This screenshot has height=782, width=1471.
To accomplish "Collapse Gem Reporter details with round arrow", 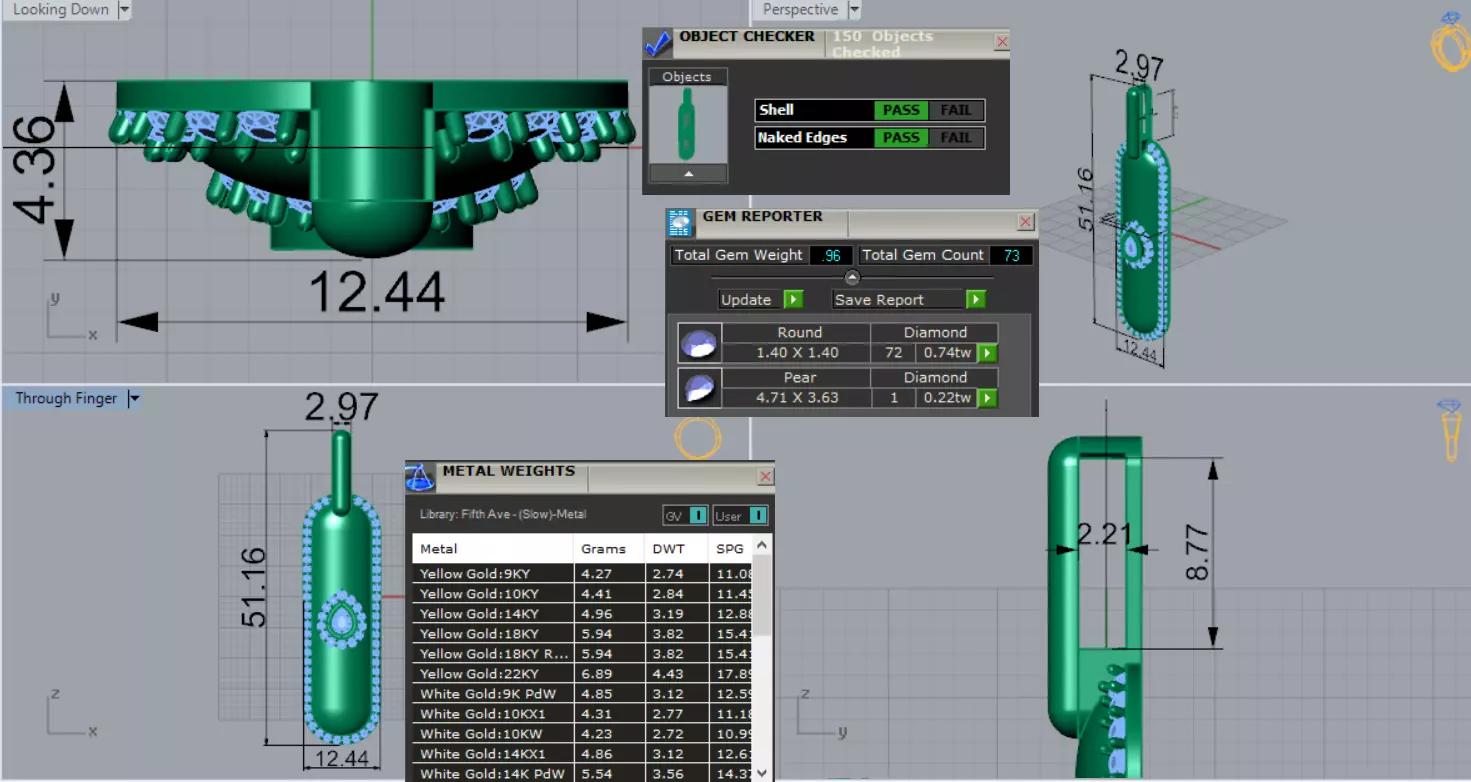I will click(x=852, y=277).
